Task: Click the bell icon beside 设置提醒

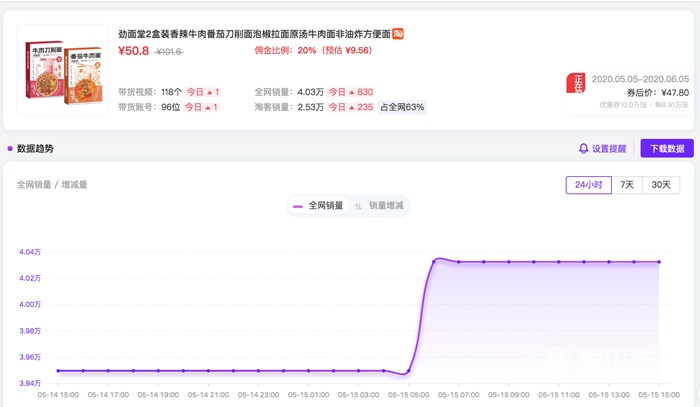Action: coord(584,148)
